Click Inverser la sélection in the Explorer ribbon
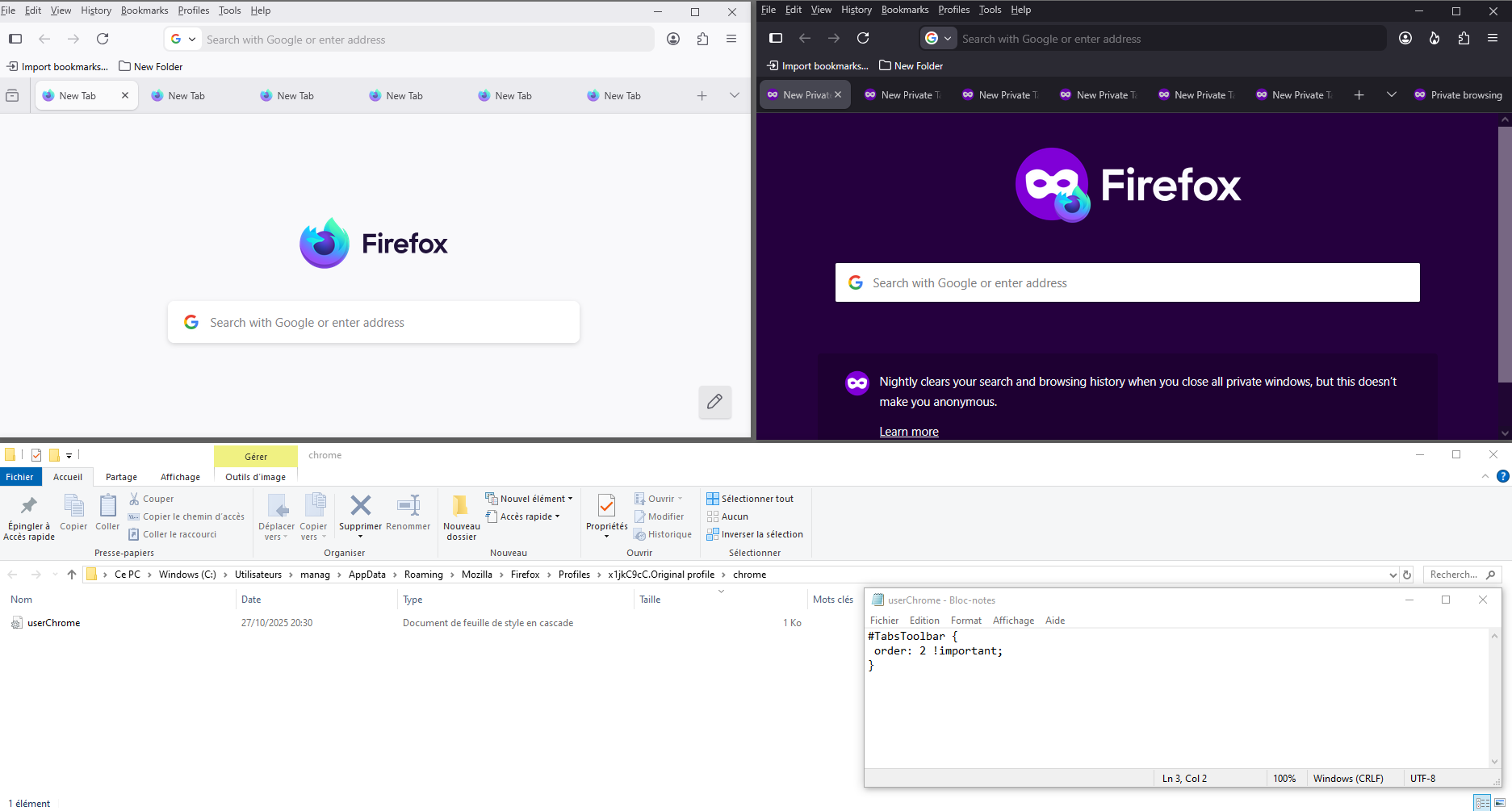The width and height of the screenshot is (1512, 811). pos(755,534)
